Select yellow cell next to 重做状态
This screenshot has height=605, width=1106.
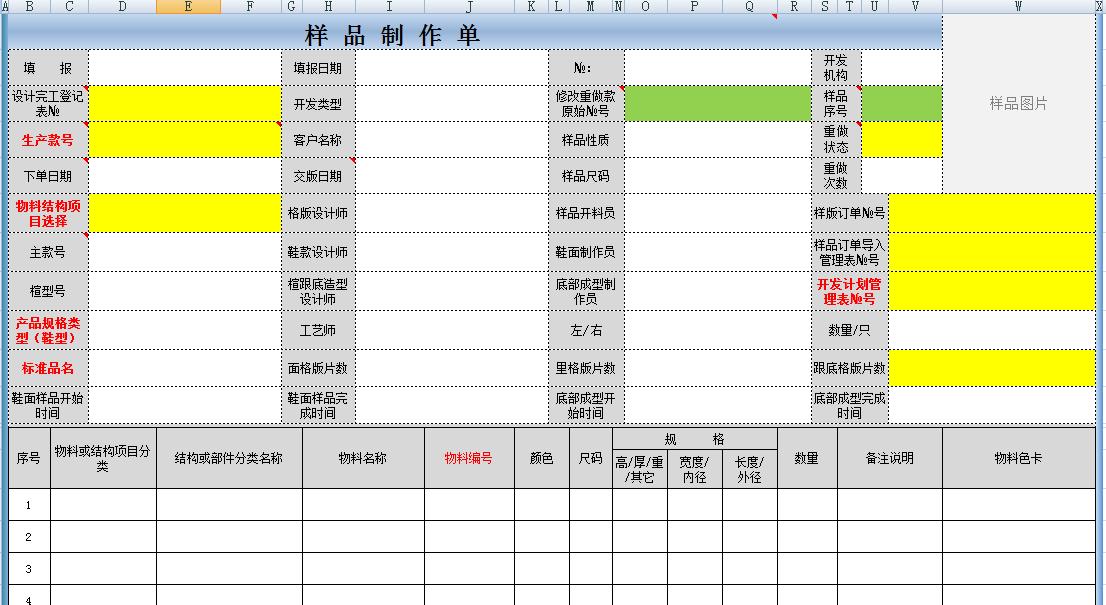(902, 140)
